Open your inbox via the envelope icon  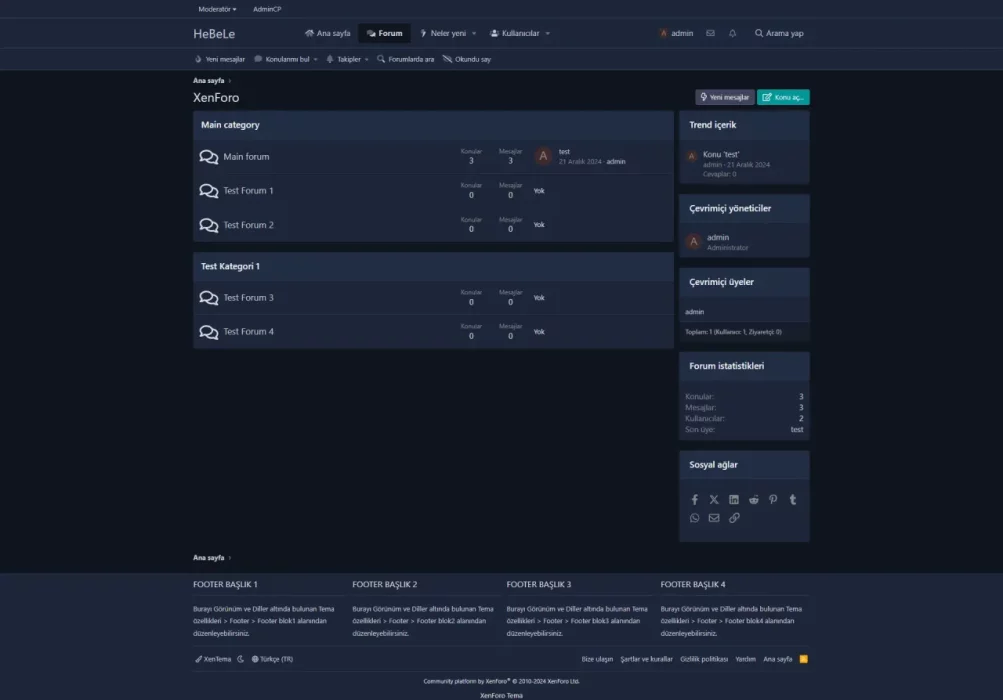pyautogui.click(x=710, y=33)
